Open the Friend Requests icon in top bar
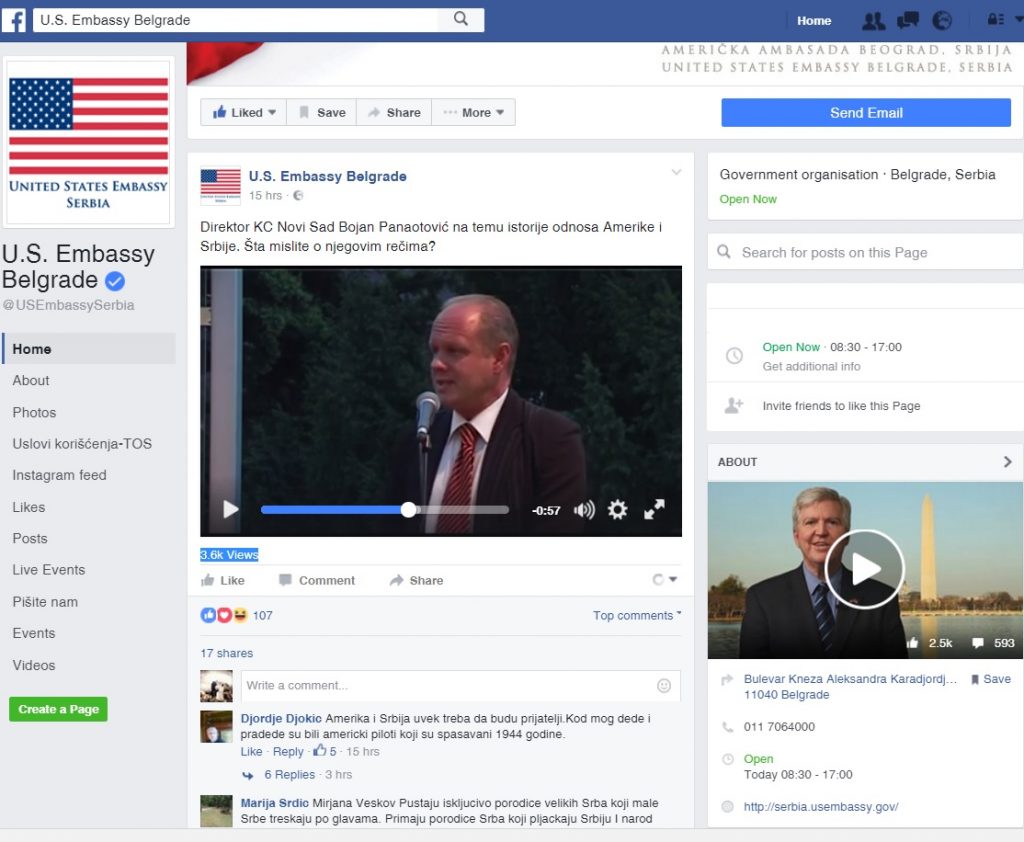The height and width of the screenshot is (842, 1024). [x=873, y=20]
